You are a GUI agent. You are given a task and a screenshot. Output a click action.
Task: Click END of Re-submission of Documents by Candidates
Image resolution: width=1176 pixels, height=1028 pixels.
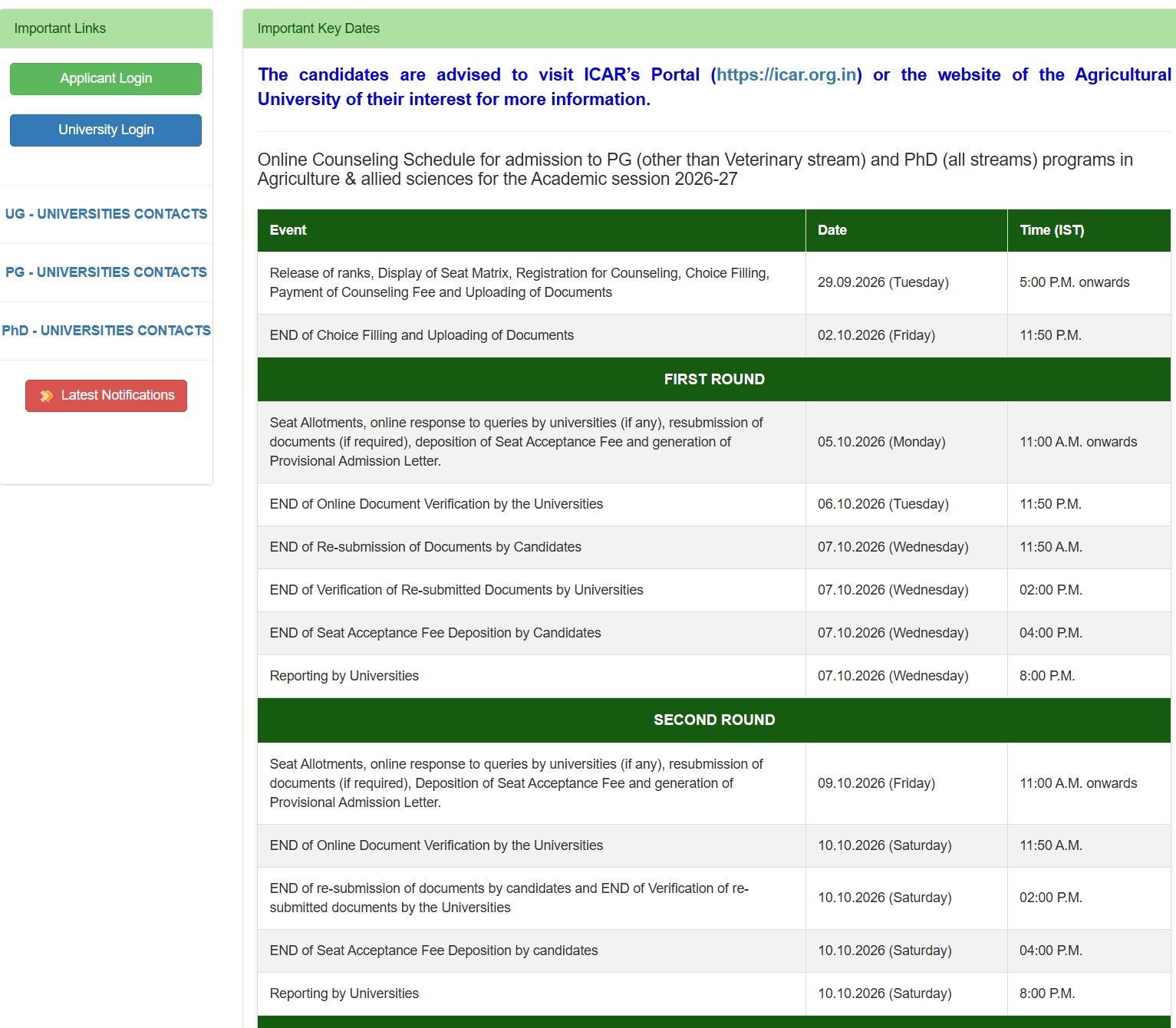click(425, 547)
